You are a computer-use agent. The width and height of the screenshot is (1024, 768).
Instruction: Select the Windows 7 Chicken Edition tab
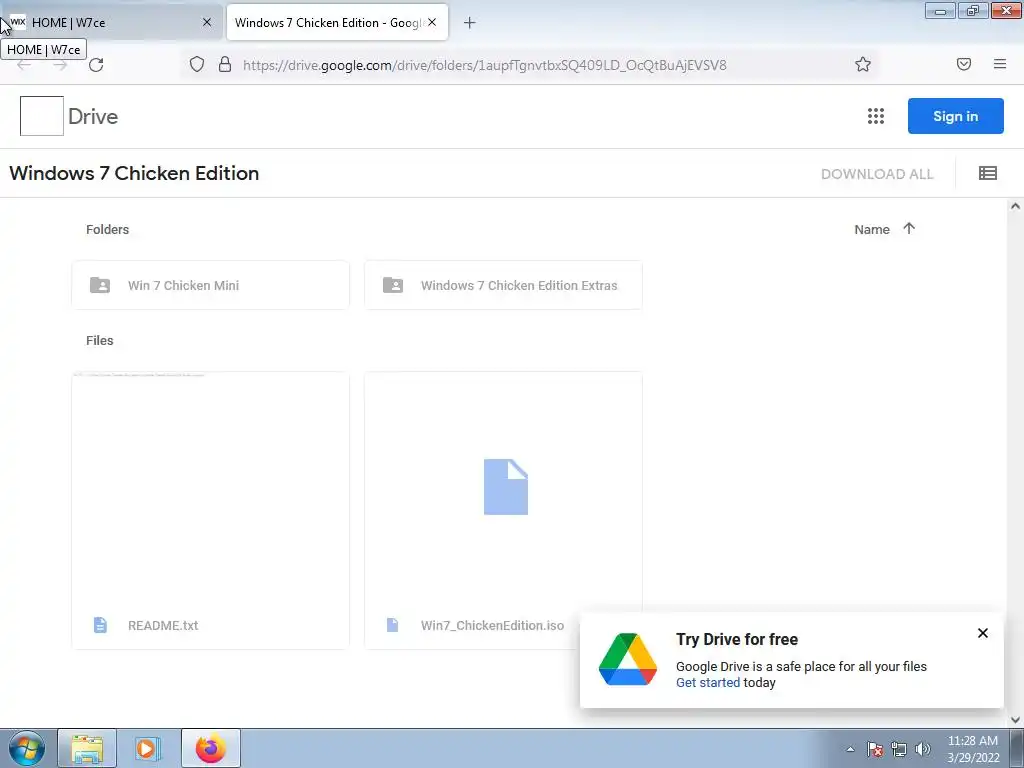point(337,22)
